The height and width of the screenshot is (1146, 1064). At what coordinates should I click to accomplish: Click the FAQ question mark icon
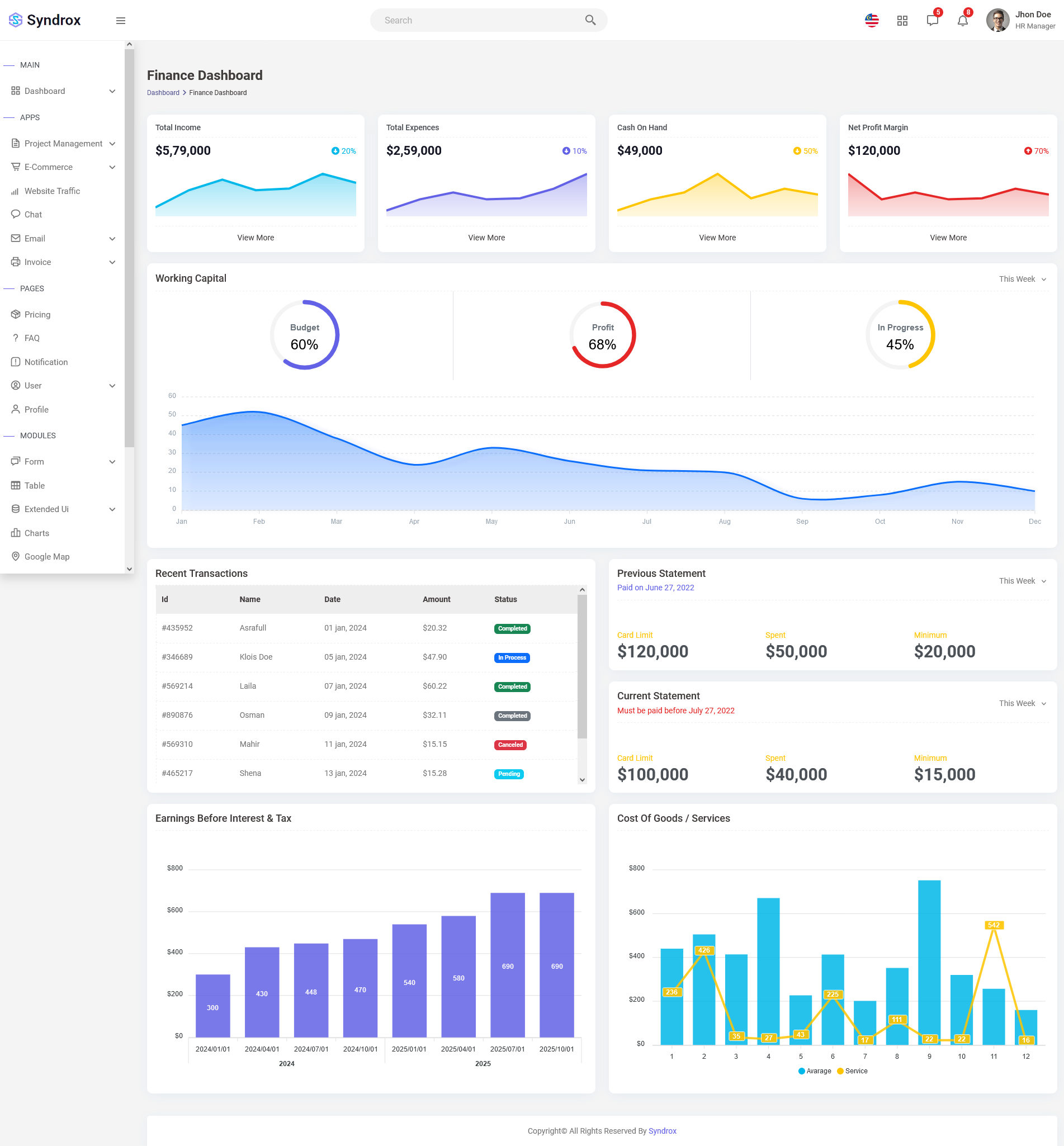(x=16, y=338)
